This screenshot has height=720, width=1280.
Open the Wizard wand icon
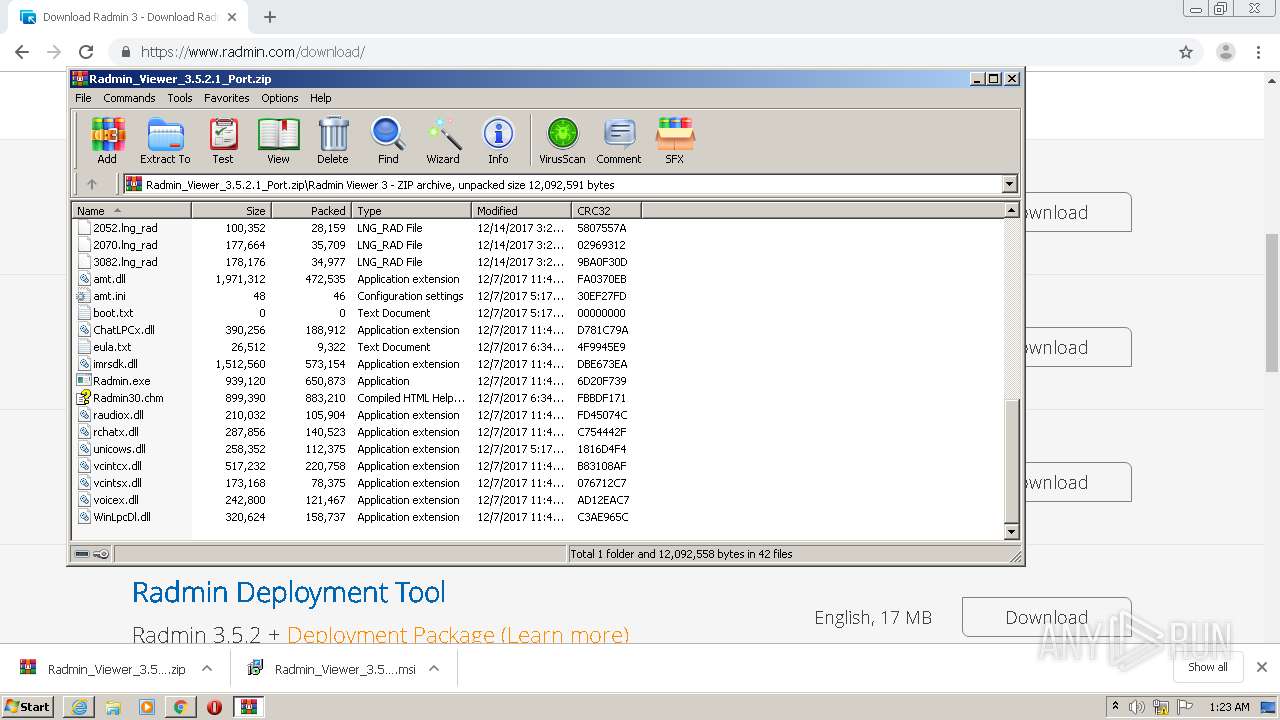coord(443,140)
